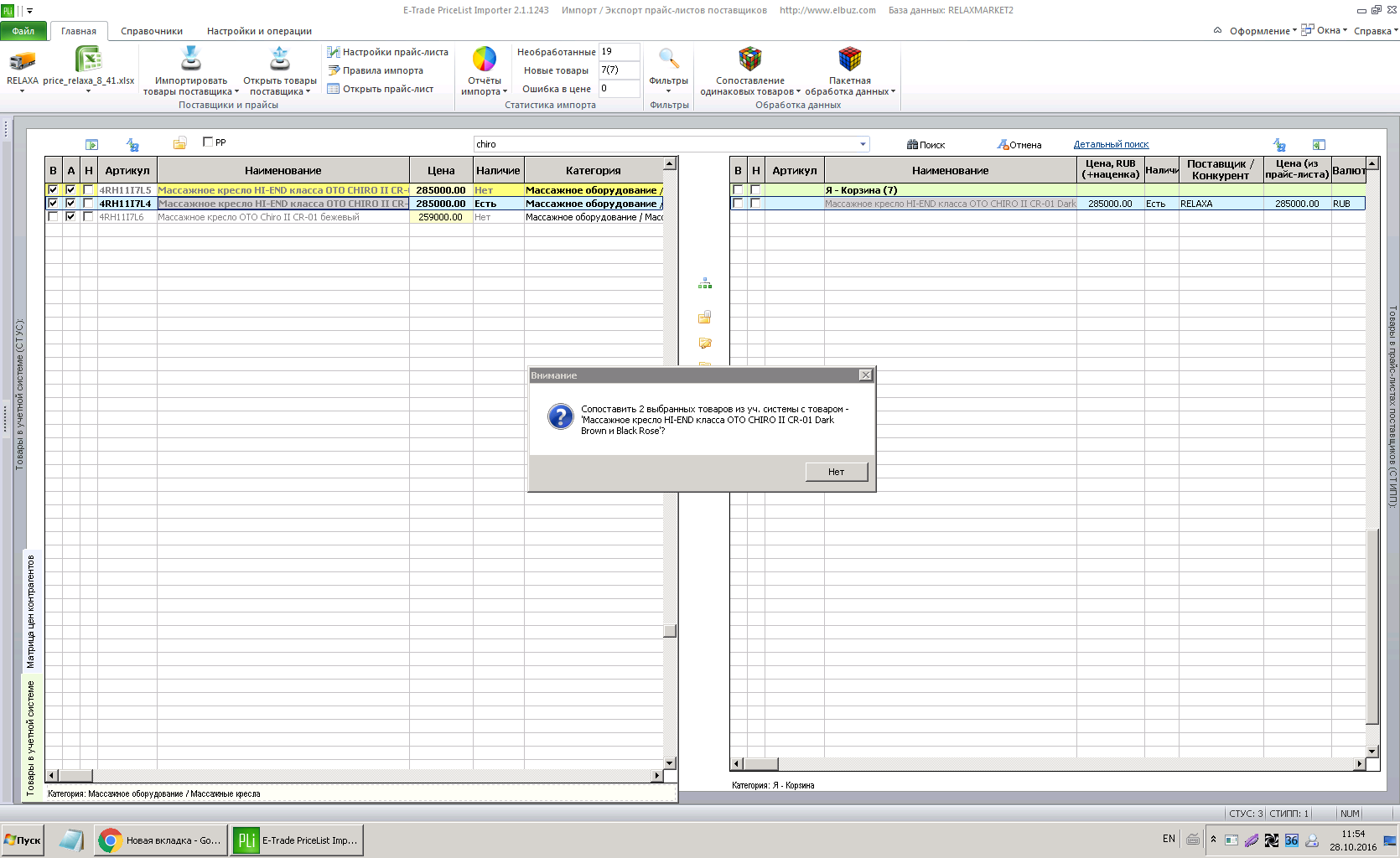Click the PLi application icon in title bar
Viewport: 1400px width, 858px height.
pos(8,10)
